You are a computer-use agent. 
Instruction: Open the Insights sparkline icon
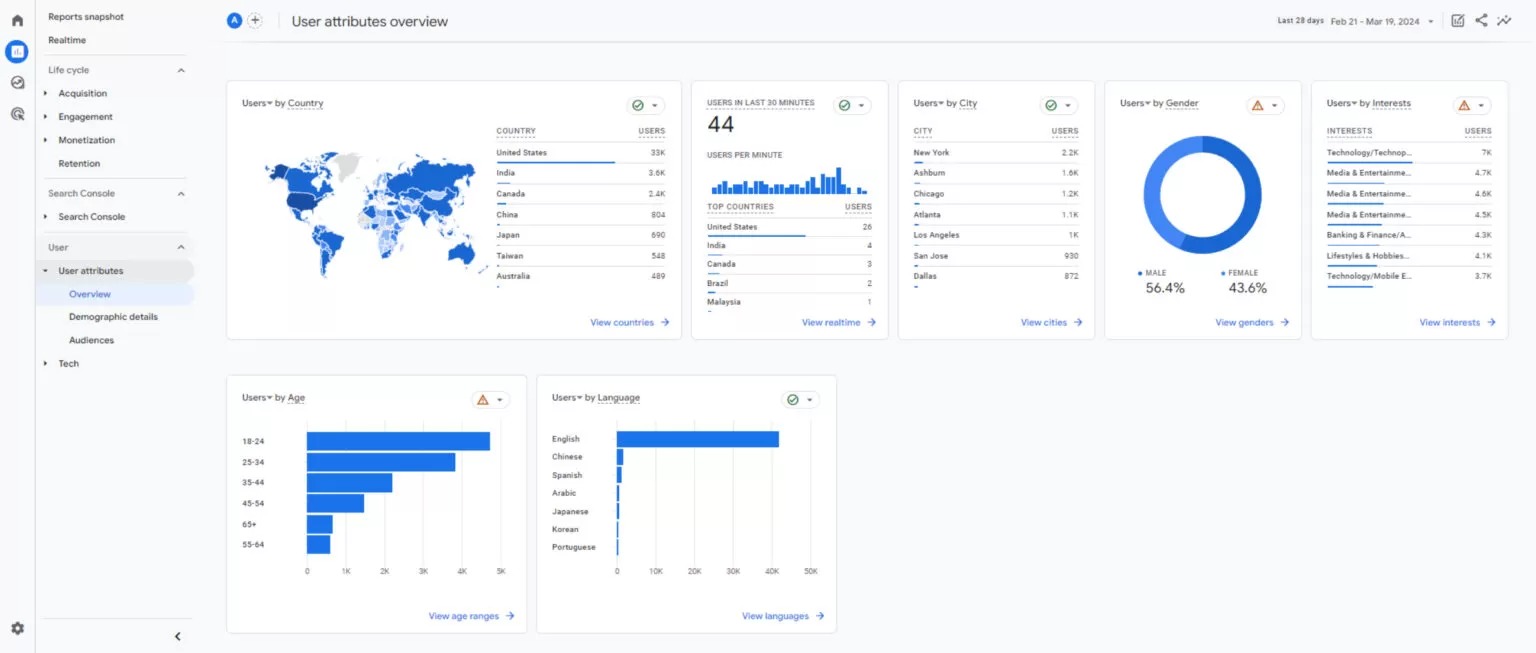1504,21
